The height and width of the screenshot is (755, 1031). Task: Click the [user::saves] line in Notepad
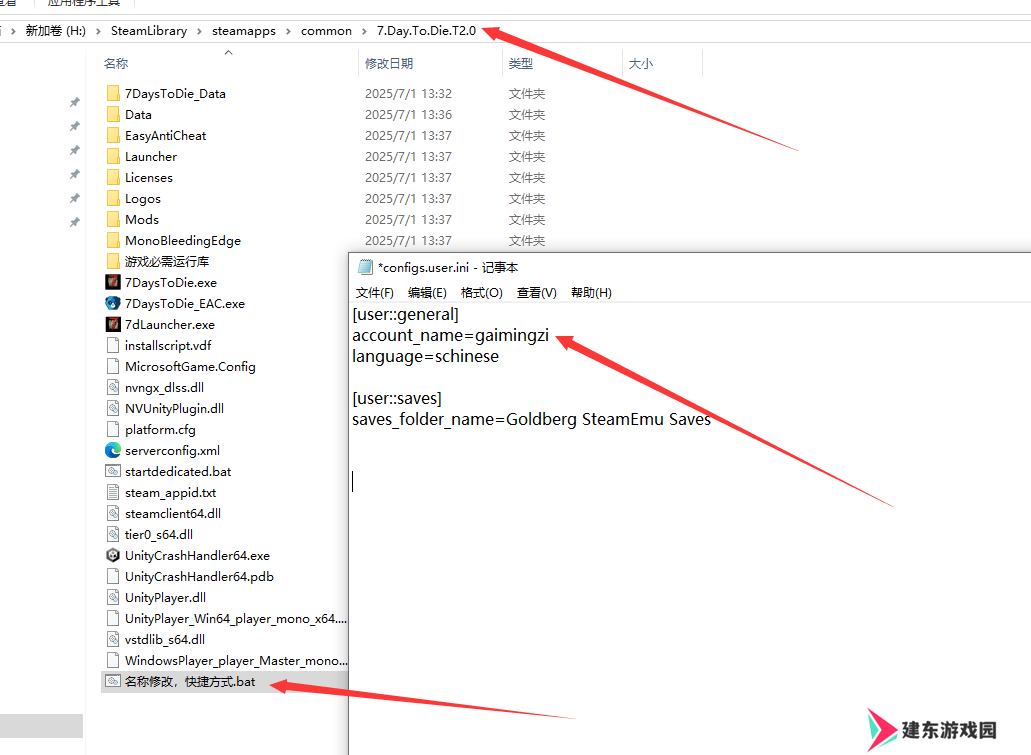397,399
